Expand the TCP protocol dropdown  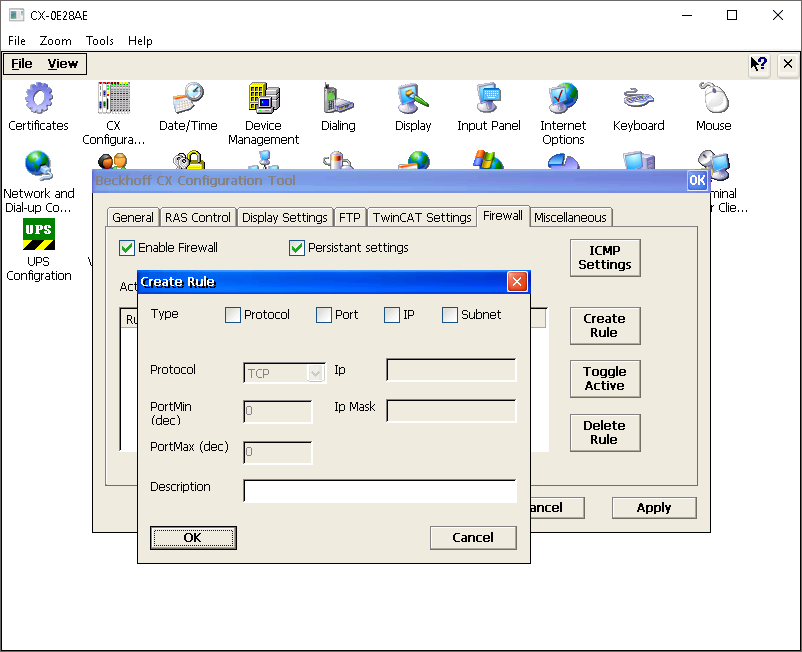(x=316, y=373)
